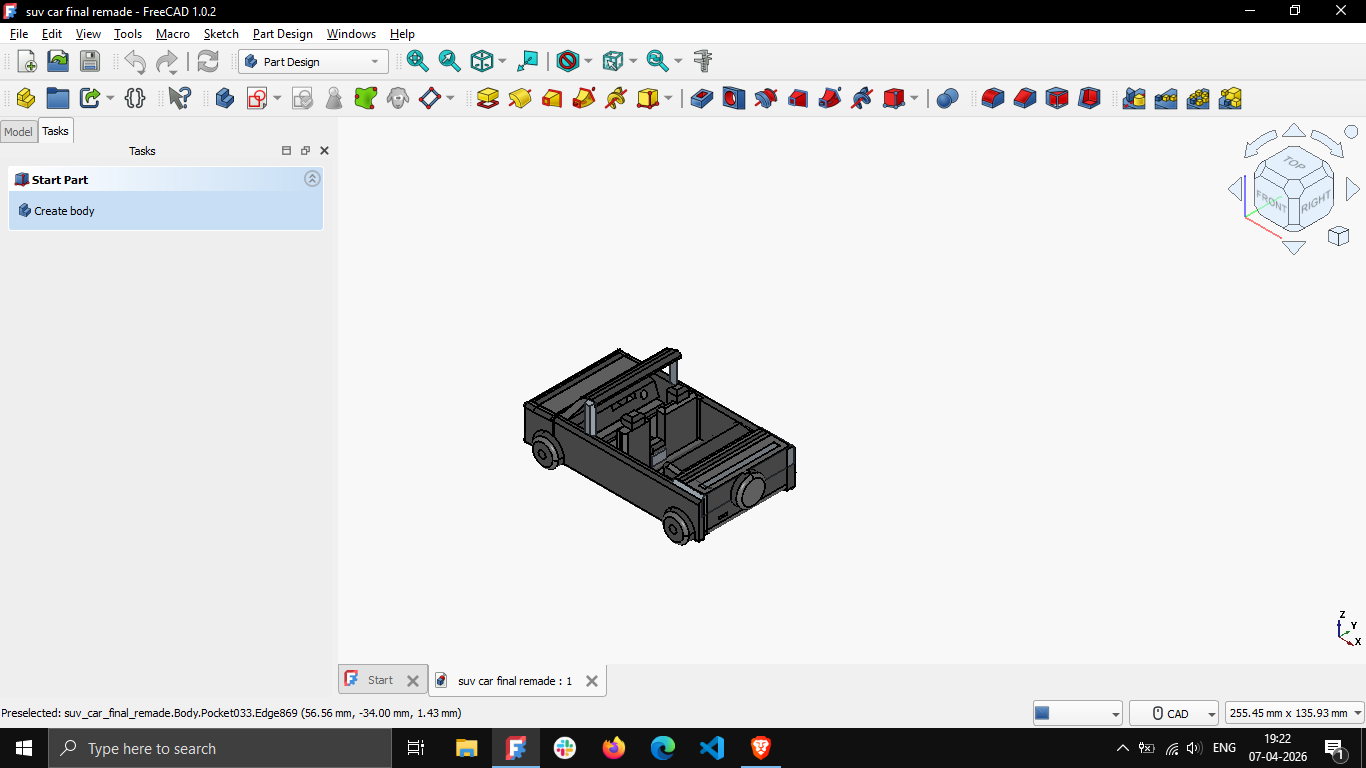
Task: Open the Macro menu
Action: 172,34
